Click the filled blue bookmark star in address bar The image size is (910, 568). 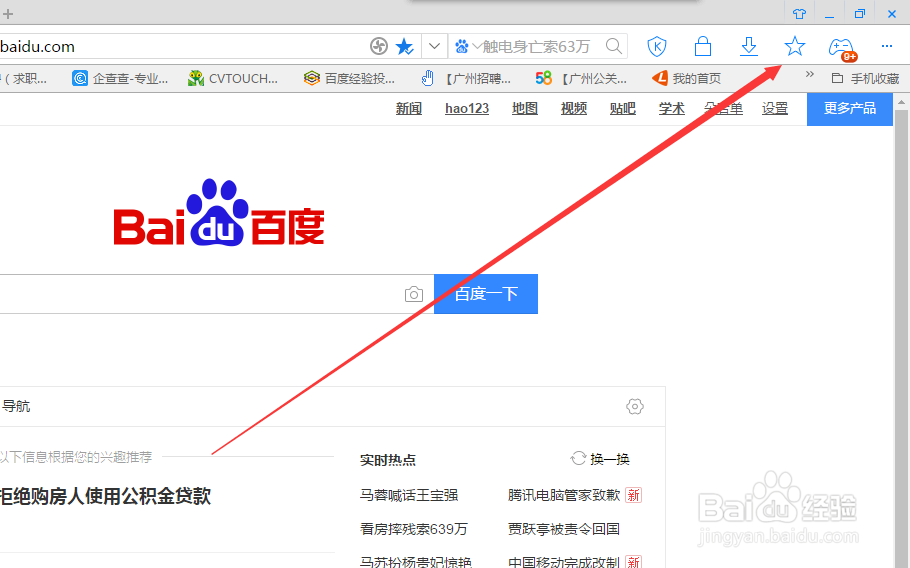point(405,46)
